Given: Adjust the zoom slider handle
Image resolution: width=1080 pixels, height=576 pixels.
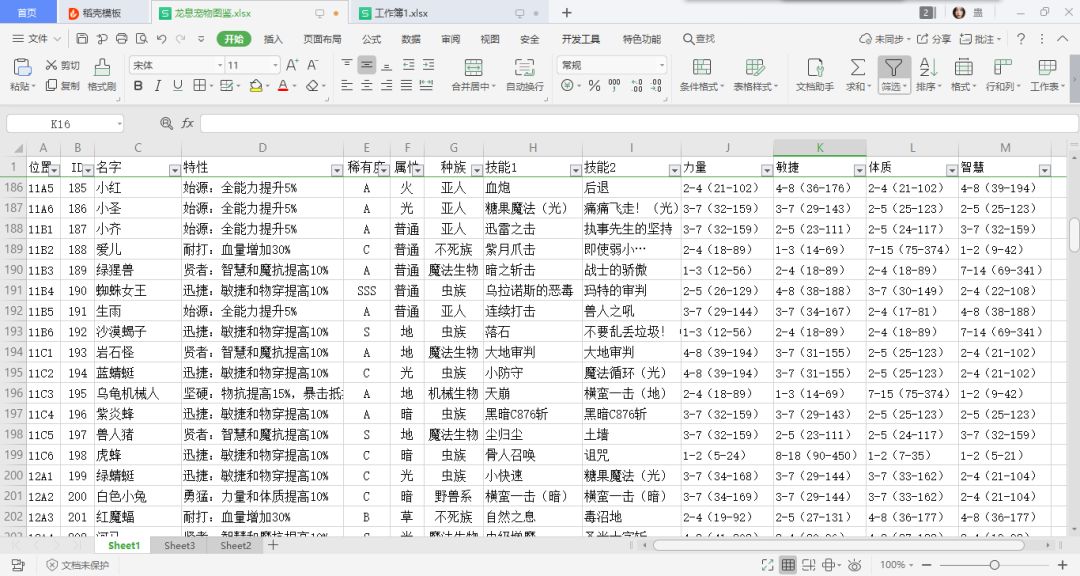Looking at the screenshot, I should pos(994,565).
